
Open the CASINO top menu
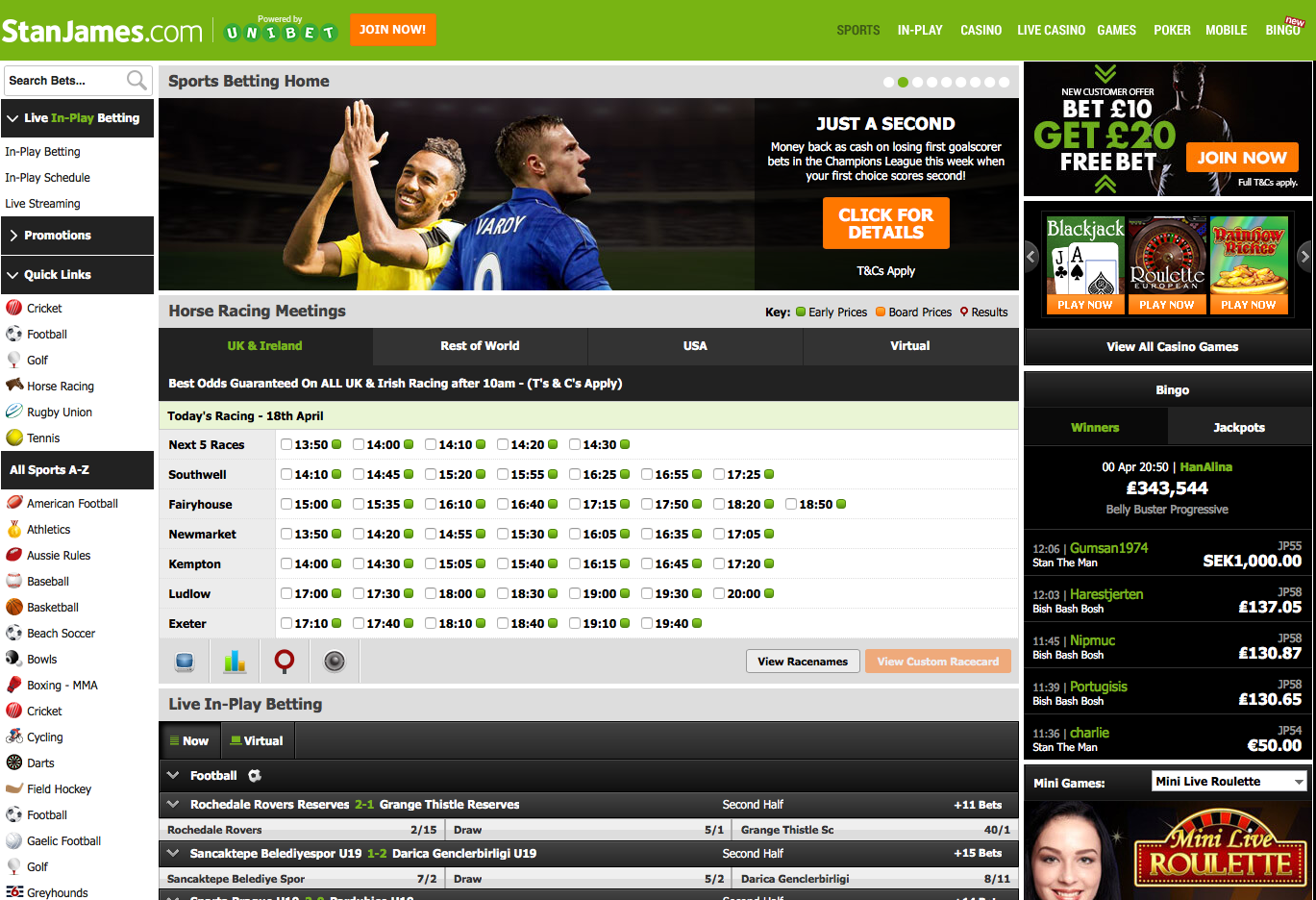click(981, 31)
